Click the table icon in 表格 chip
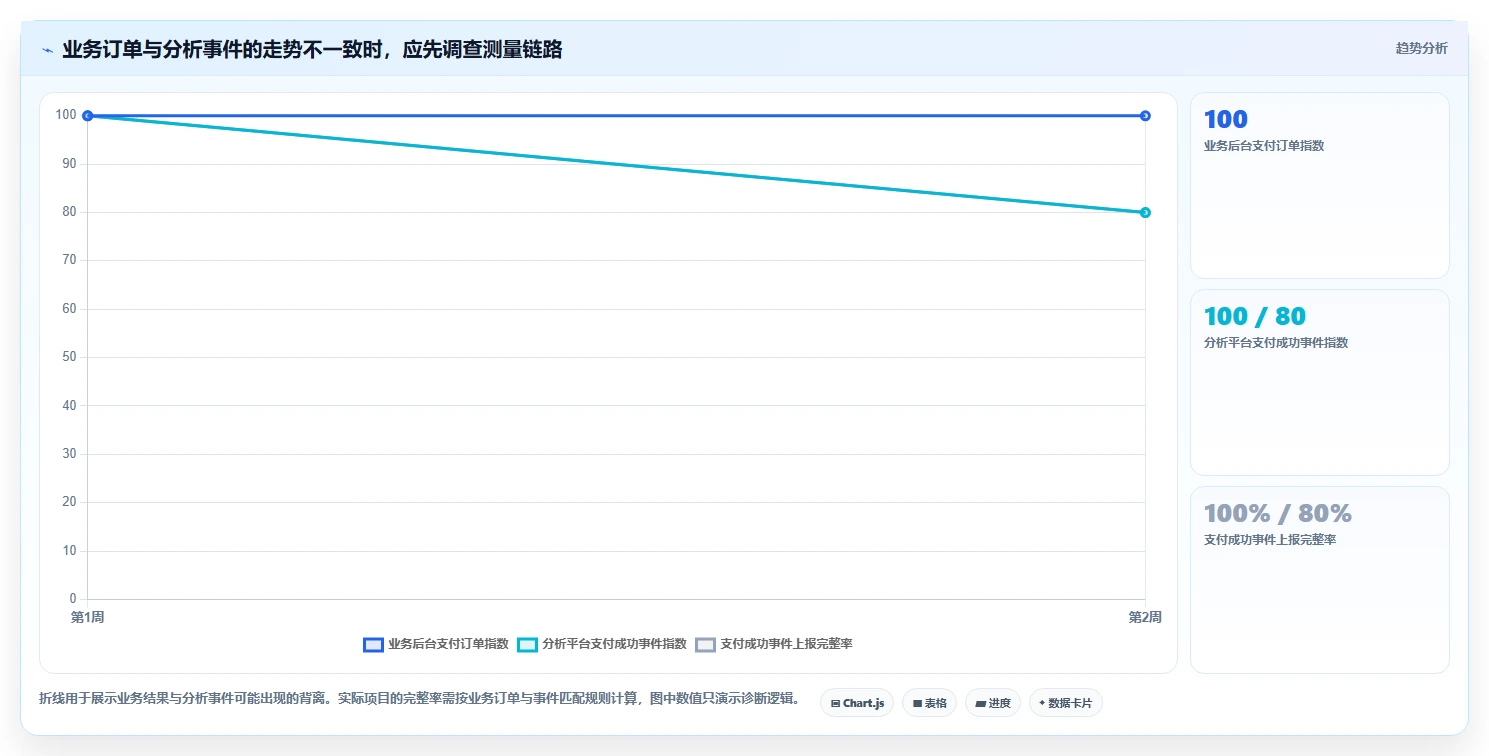The height and width of the screenshot is (756, 1489). (917, 703)
